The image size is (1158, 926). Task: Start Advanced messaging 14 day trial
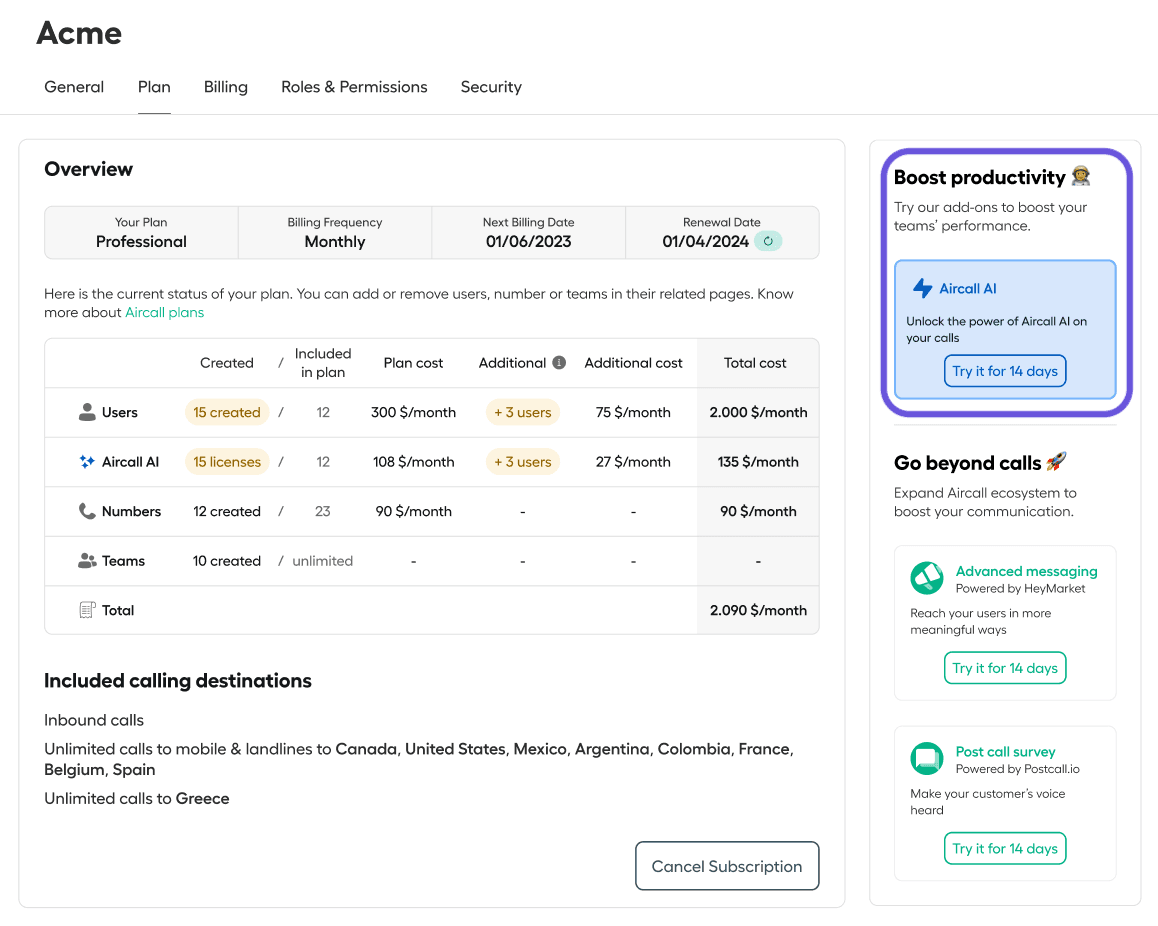pos(1005,667)
